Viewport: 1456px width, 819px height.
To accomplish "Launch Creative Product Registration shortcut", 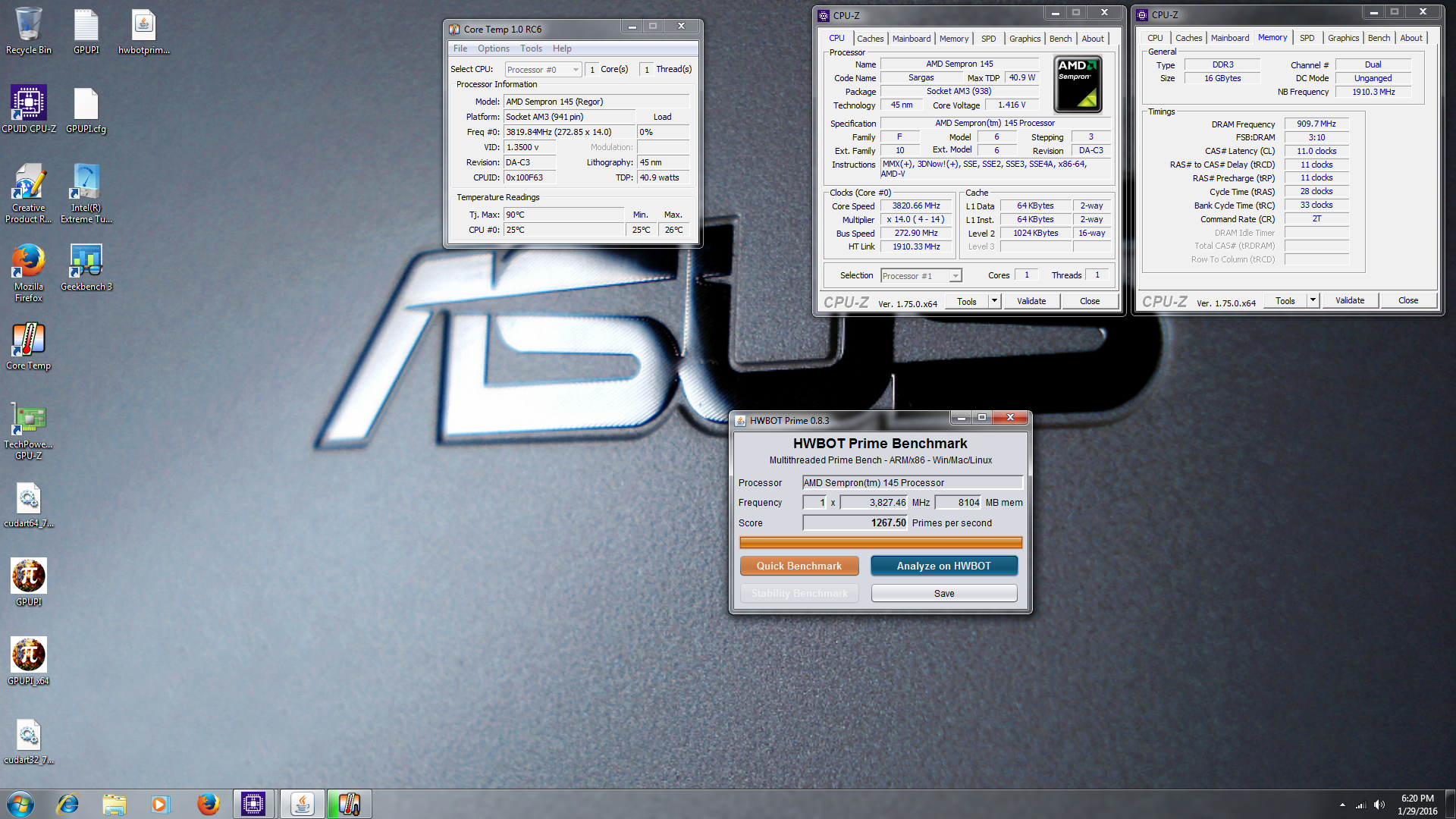I will [x=29, y=193].
